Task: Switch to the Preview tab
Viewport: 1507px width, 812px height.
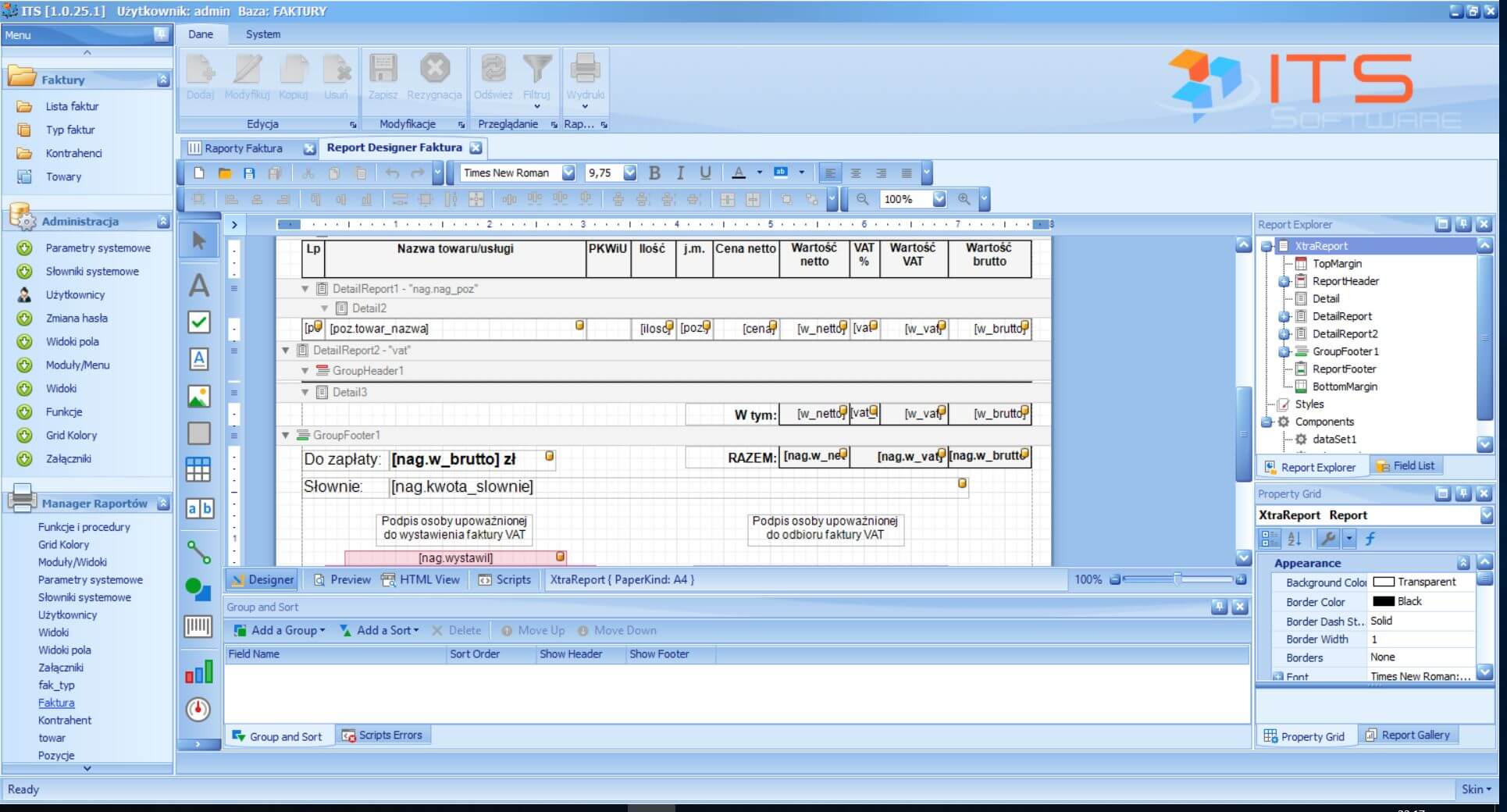Action: [341, 579]
